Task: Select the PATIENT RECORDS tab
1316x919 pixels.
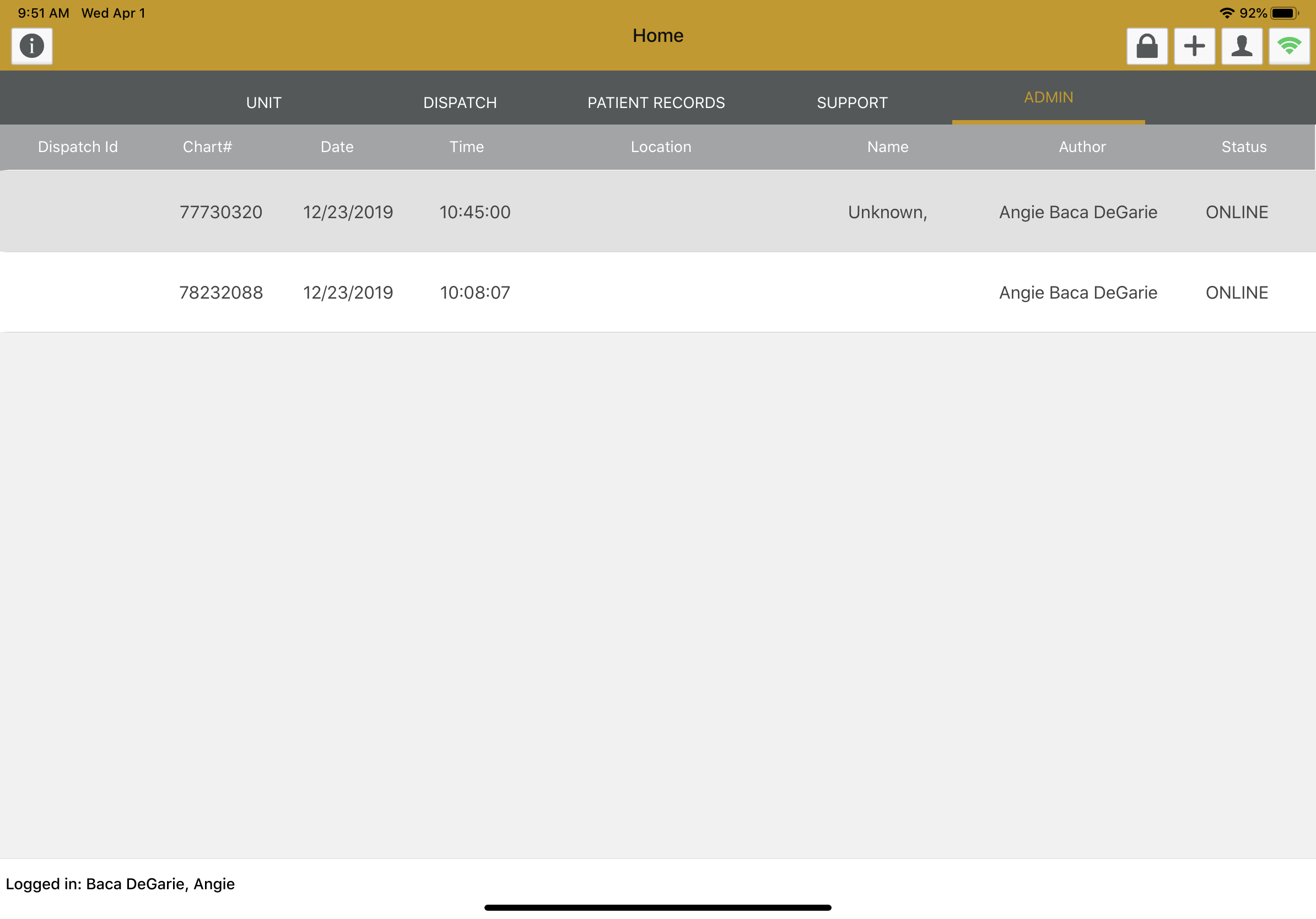Action: [656, 102]
